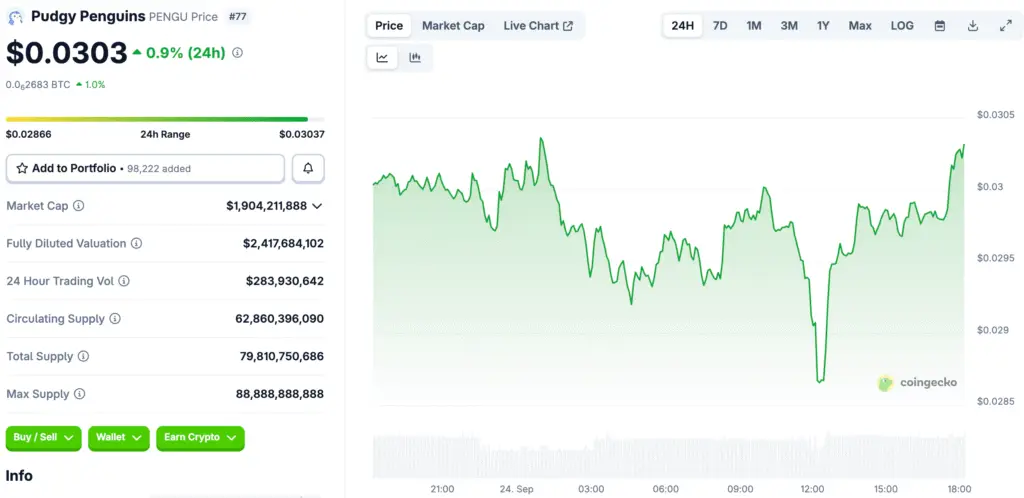Click the Circulating Supply info icon
Screen dimensions: 1024x498
[115, 319]
